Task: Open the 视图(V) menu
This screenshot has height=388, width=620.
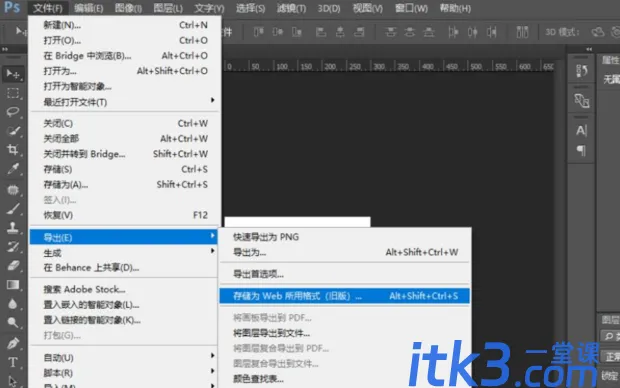Action: coord(367,8)
